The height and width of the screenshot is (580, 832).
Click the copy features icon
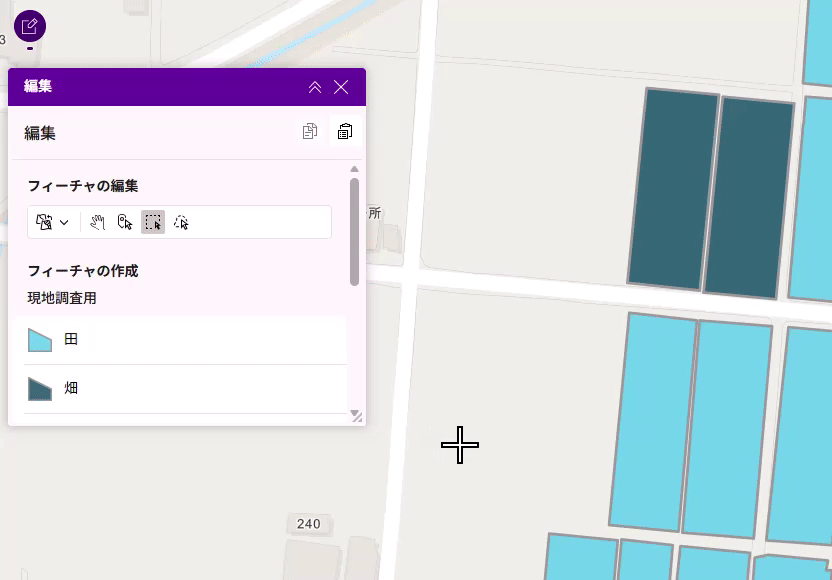point(310,132)
